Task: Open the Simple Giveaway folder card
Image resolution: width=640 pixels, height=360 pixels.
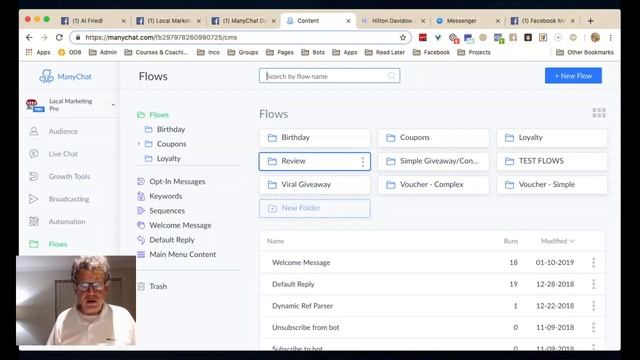Action: (433, 161)
